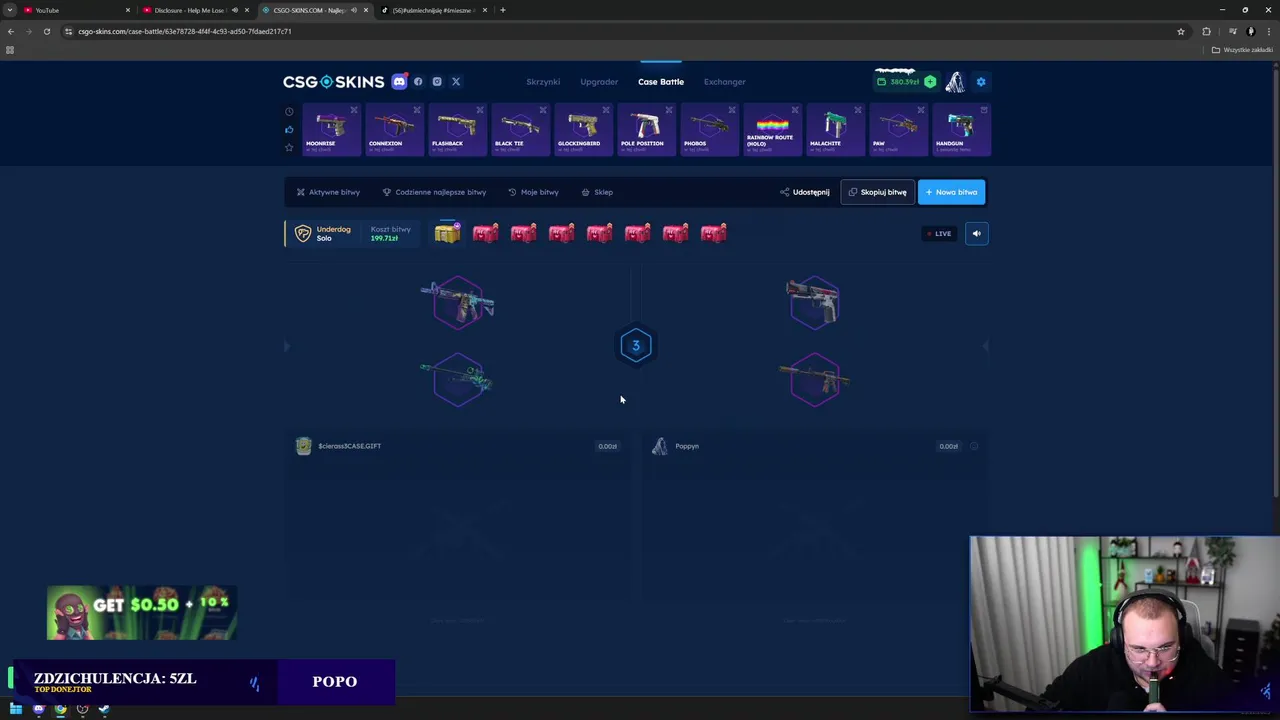This screenshot has width=1280, height=720.
Task: Open Steam from the taskbar
Action: tap(104, 709)
